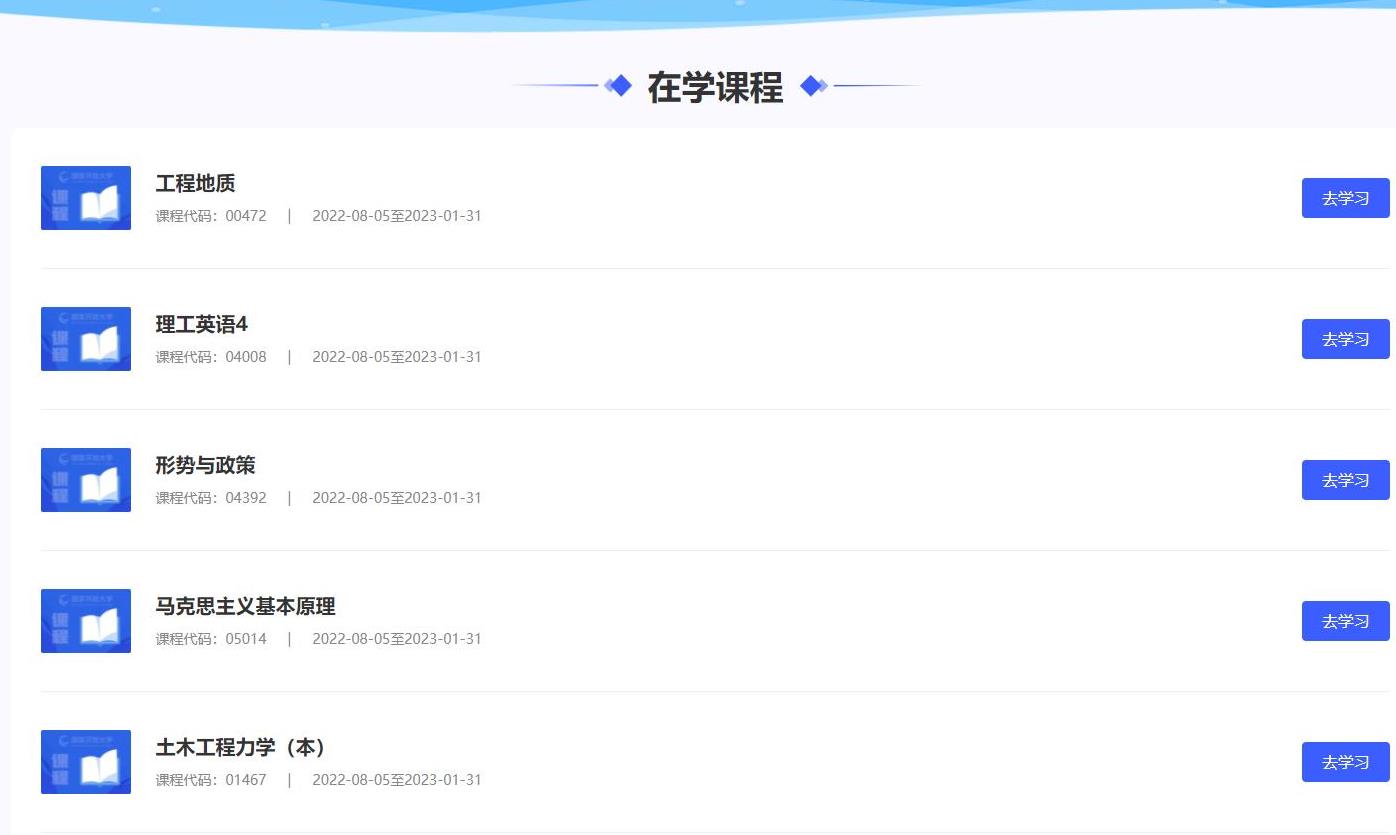
Task: Start learning 形势与政策 via 去学习
Action: 1345,480
